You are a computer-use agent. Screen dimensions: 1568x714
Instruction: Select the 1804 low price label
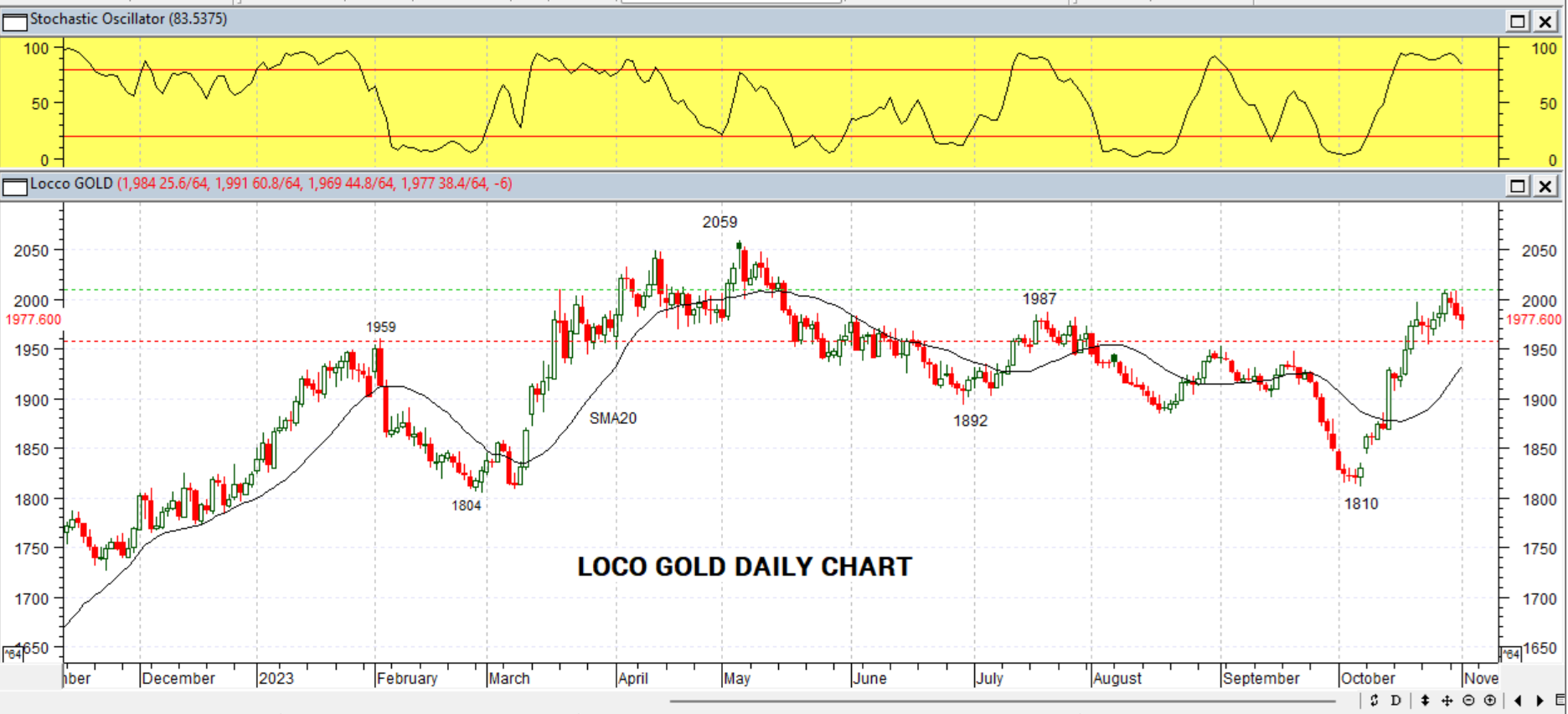[467, 505]
